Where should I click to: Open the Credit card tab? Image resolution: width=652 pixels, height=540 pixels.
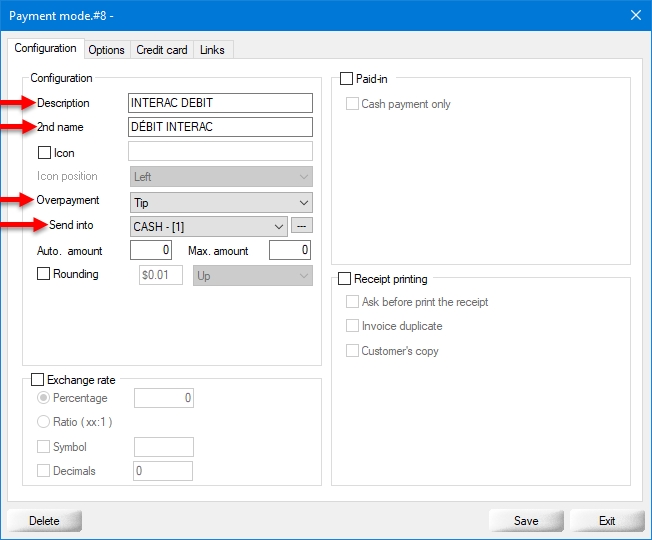point(161,50)
